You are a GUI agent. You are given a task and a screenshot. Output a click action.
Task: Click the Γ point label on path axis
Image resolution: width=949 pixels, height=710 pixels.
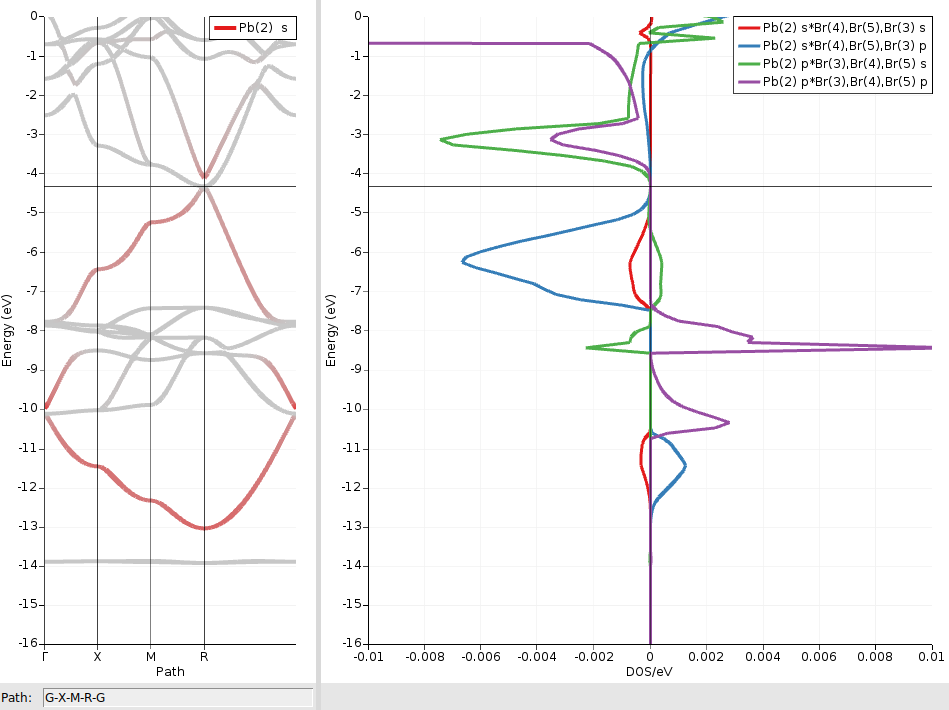pyautogui.click(x=45, y=657)
